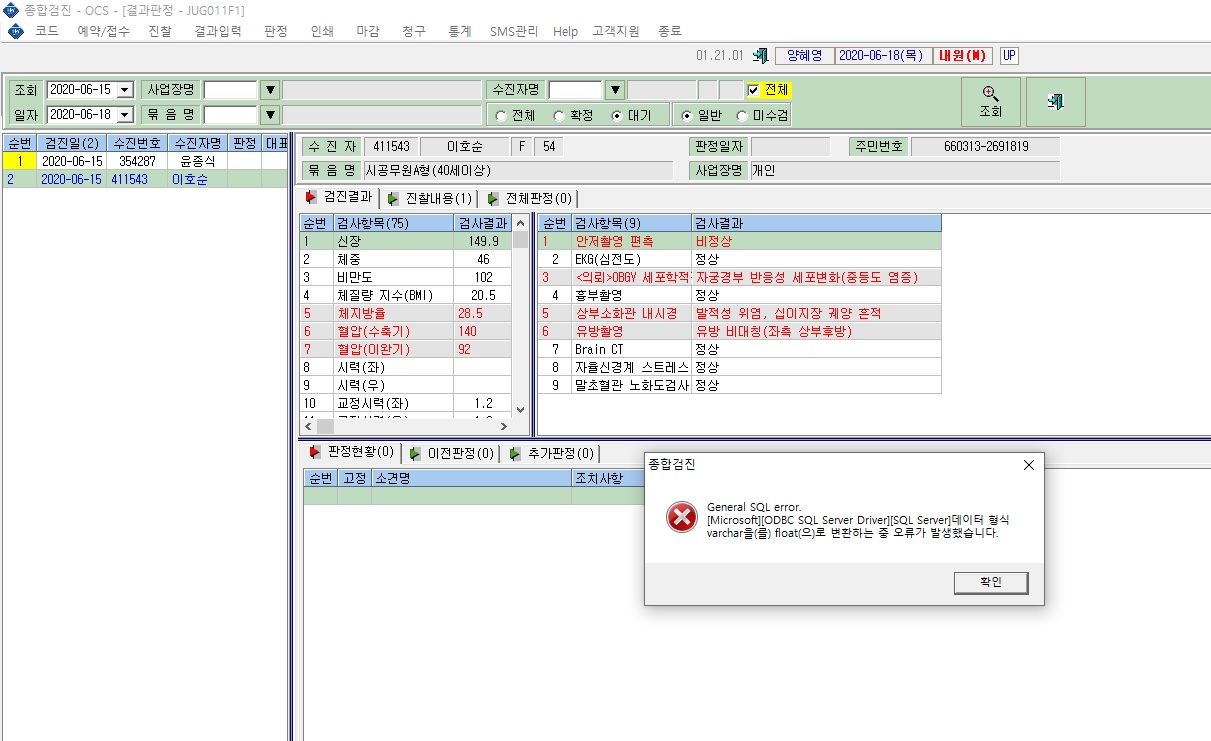Click the small exit icon near the version number

tap(761, 56)
